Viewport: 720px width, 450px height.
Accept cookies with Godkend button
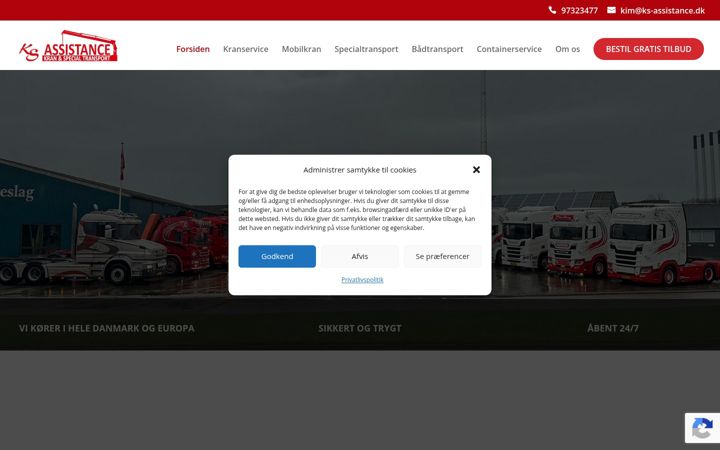tap(277, 256)
